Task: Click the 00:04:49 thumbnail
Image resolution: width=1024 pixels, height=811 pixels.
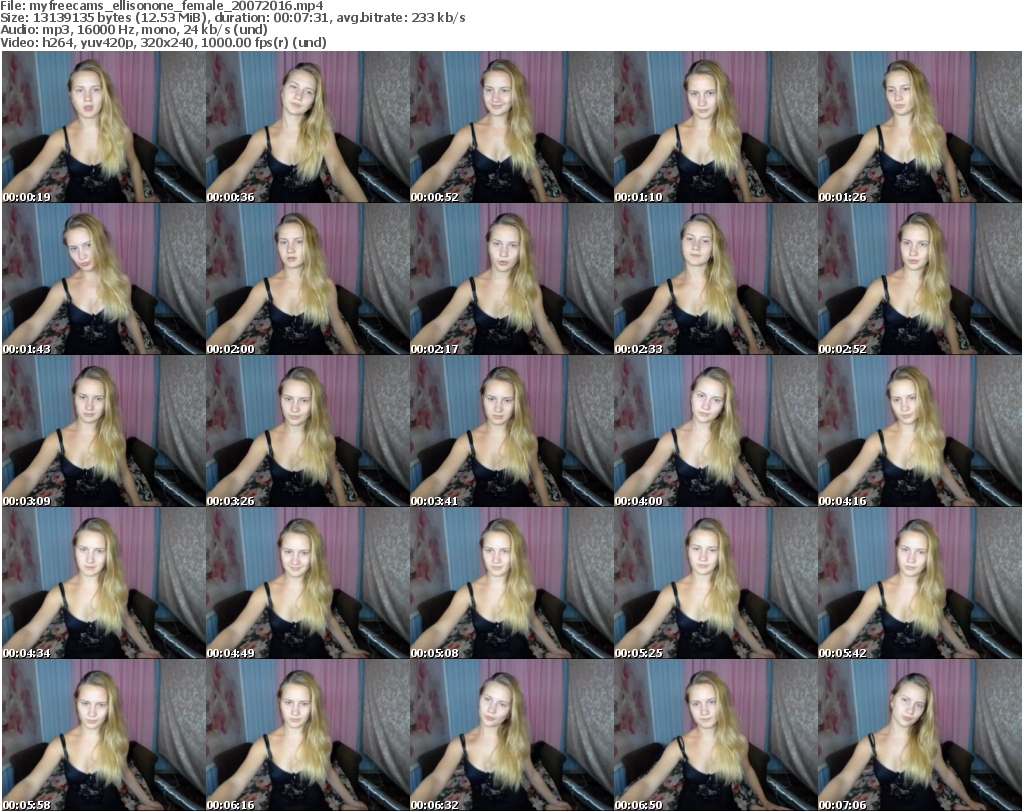Action: coord(308,583)
